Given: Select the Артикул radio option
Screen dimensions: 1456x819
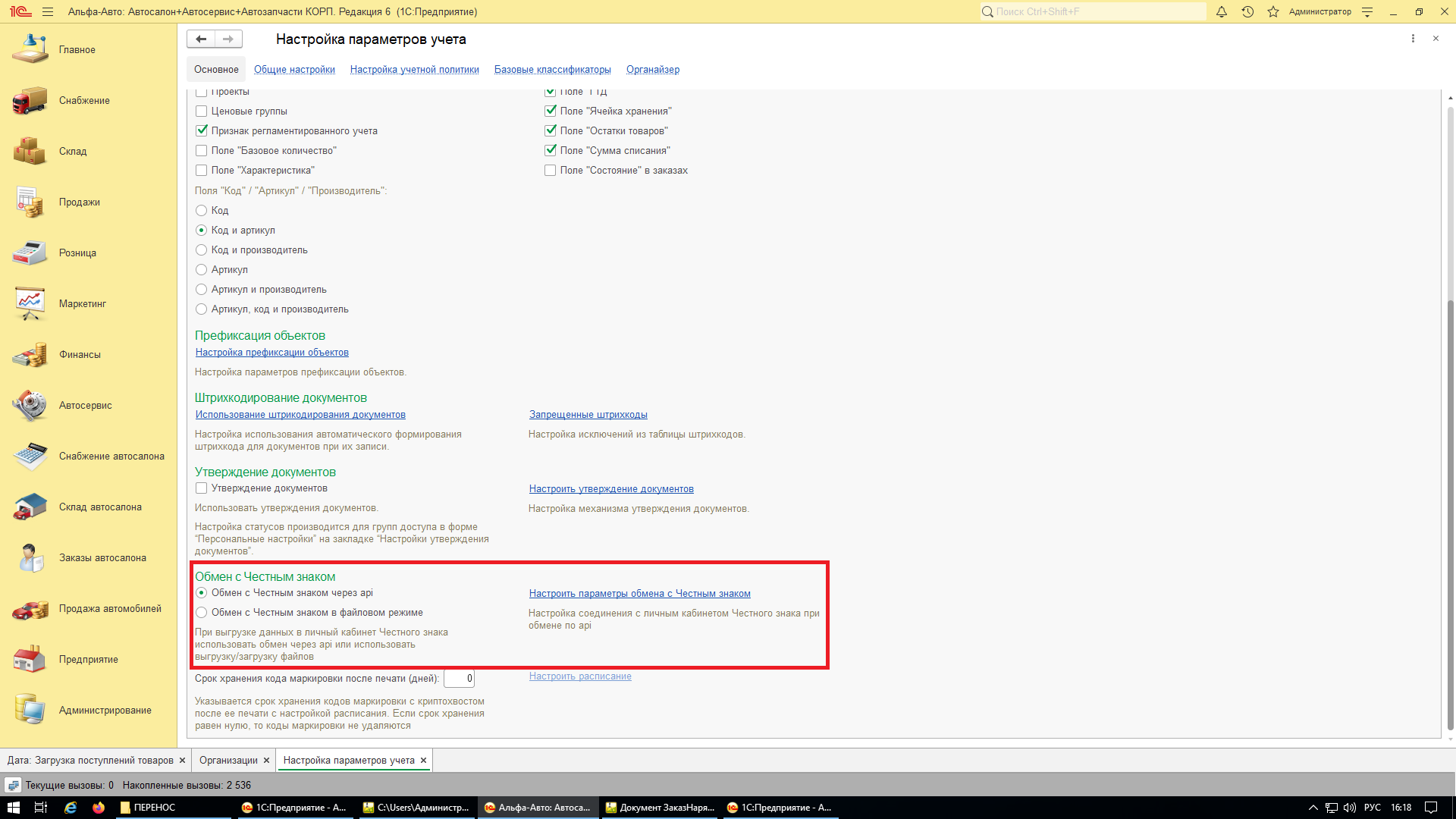Looking at the screenshot, I should coord(201,270).
